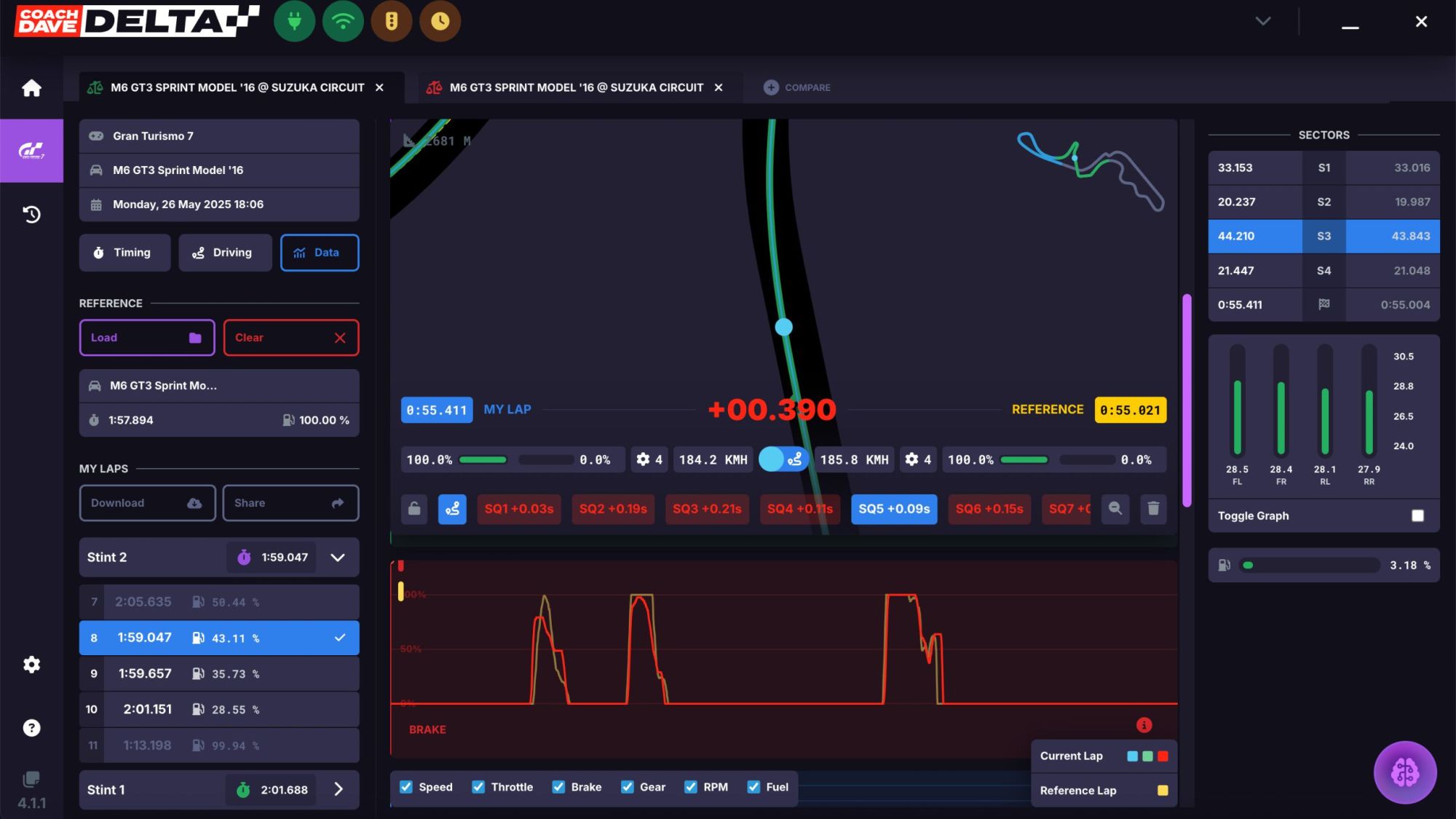Expand Stint 1 with its arrow
The height and width of the screenshot is (819, 1456).
[338, 790]
